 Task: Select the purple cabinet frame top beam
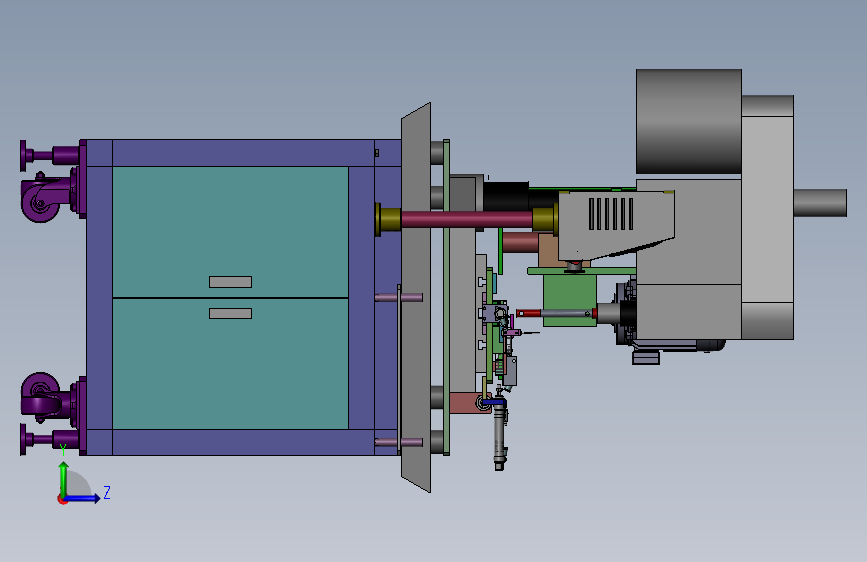[243, 153]
